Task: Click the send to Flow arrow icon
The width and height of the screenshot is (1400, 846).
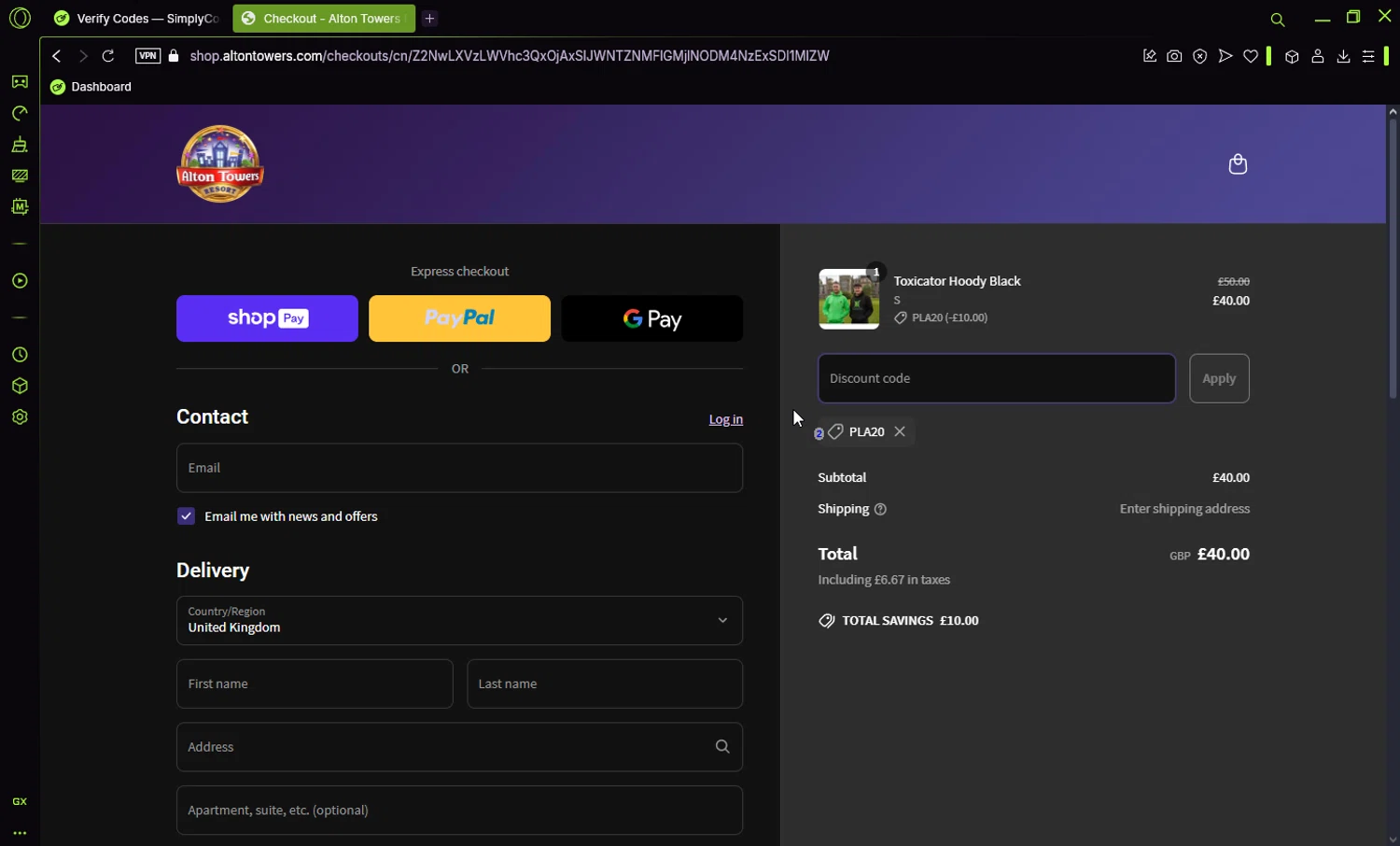Action: point(1225,56)
